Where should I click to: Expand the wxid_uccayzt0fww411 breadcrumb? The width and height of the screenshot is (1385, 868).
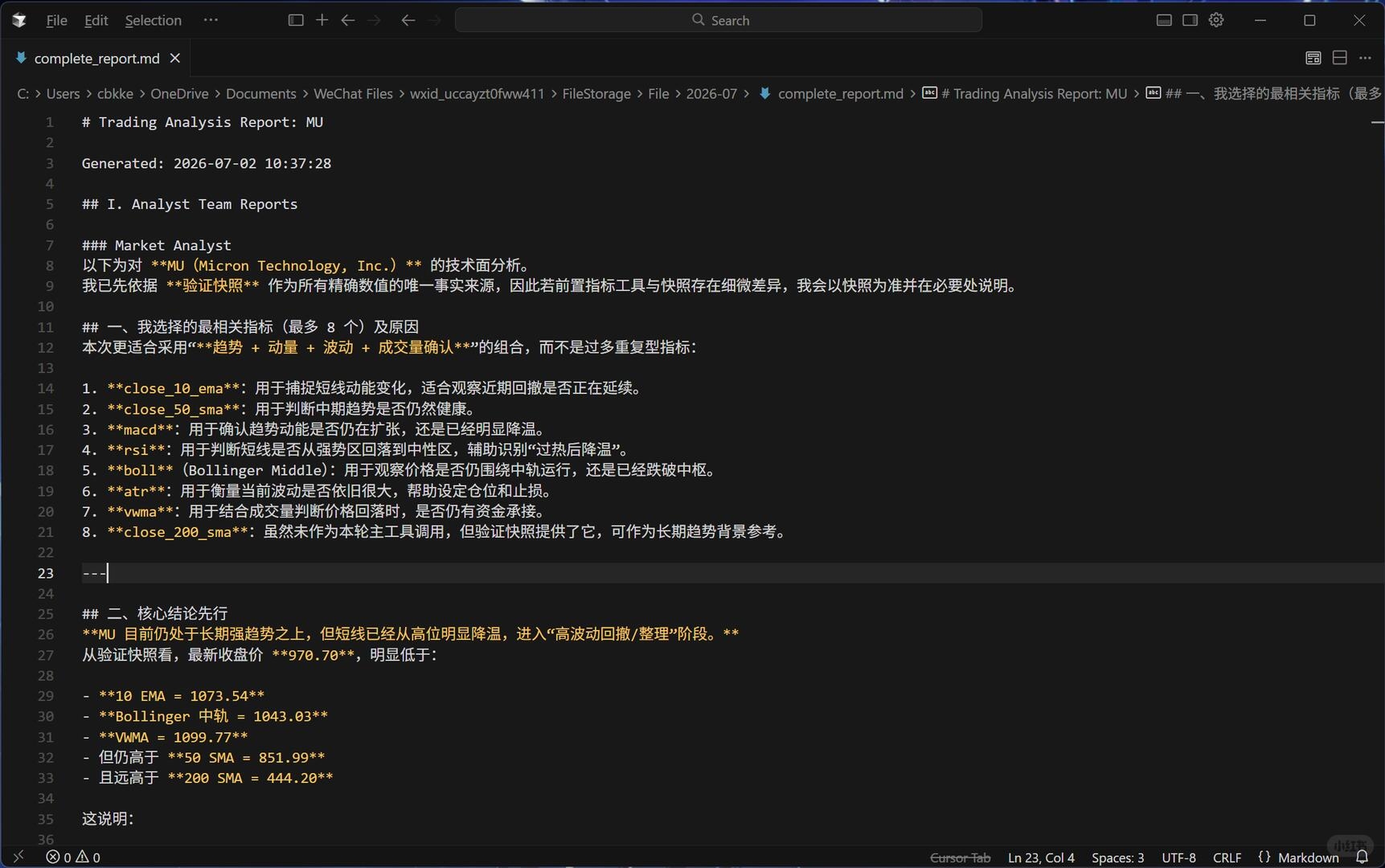(477, 93)
